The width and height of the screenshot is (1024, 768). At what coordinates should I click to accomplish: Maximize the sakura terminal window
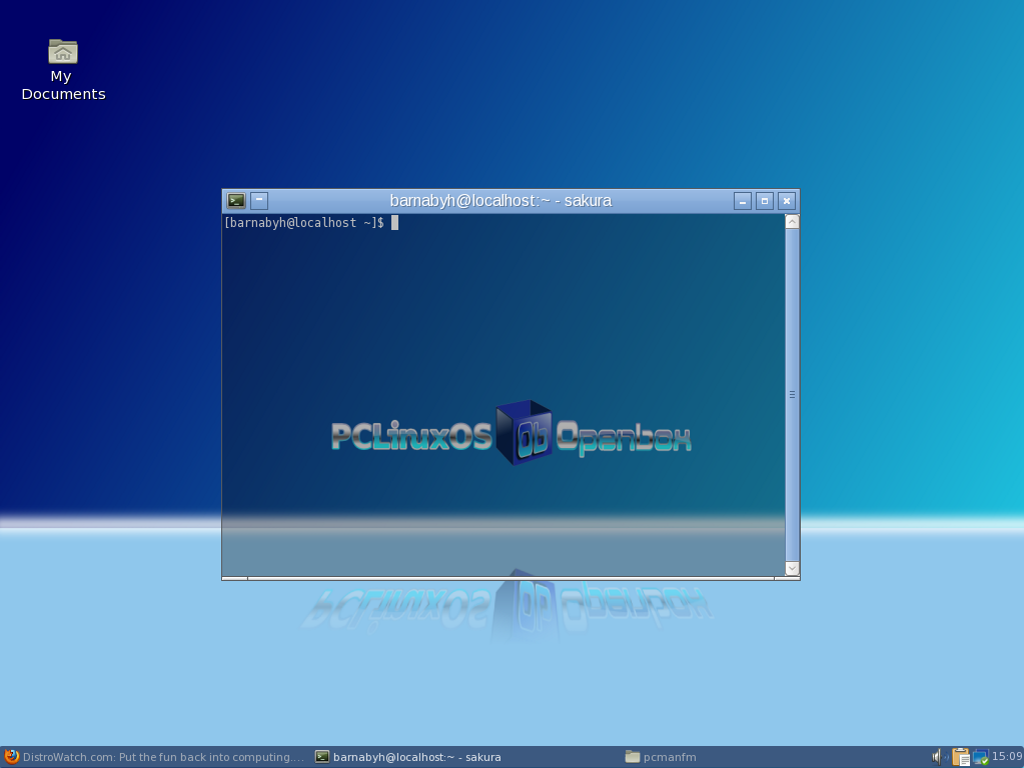tap(765, 201)
